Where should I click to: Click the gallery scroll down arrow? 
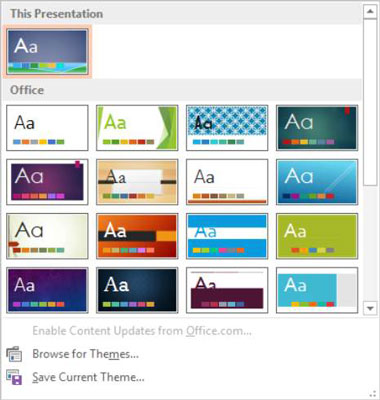coord(370,308)
